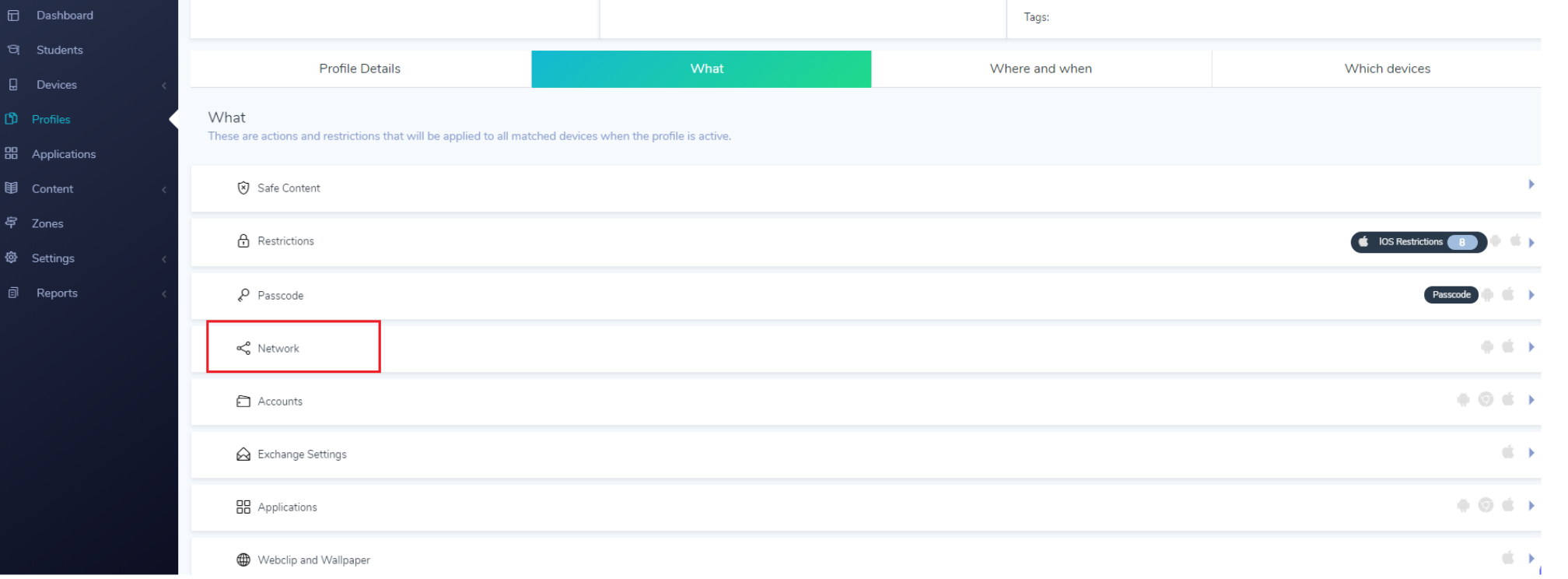
Task: Expand the Exchange Settings section arrow
Action: [1531, 453]
